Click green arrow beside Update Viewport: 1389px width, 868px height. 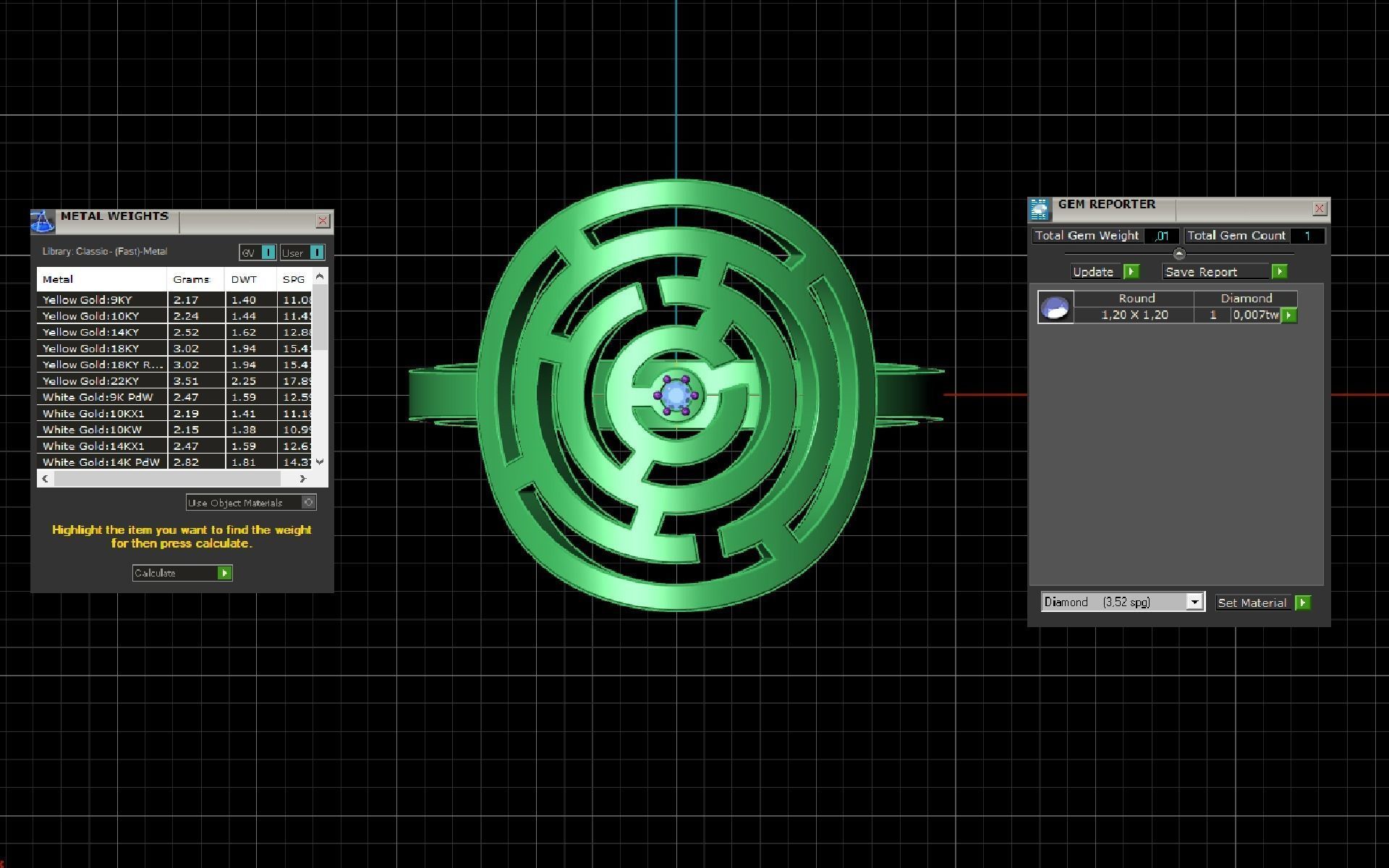pyautogui.click(x=1131, y=272)
